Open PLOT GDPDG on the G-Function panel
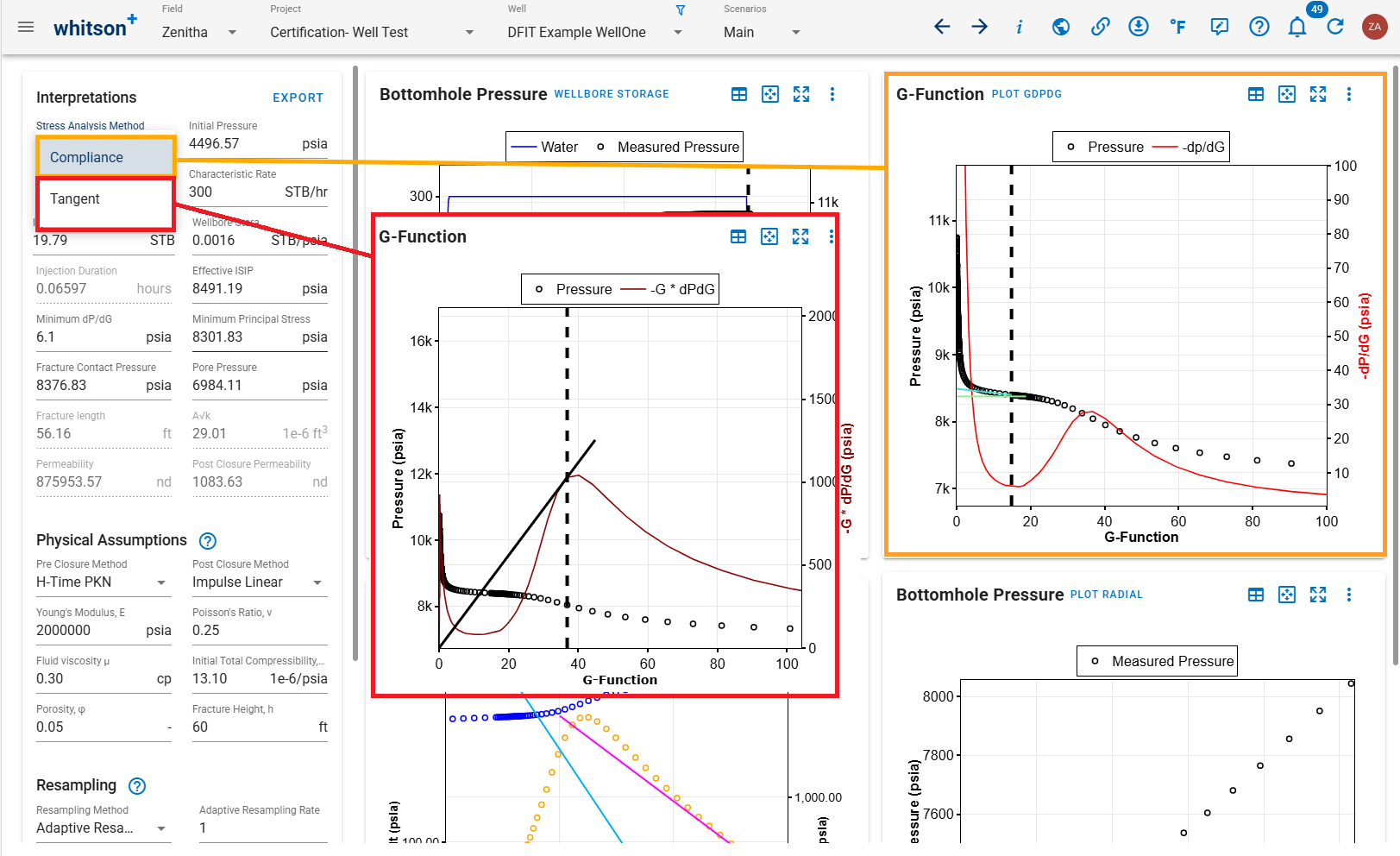The width and height of the screenshot is (1400, 856). (1027, 94)
